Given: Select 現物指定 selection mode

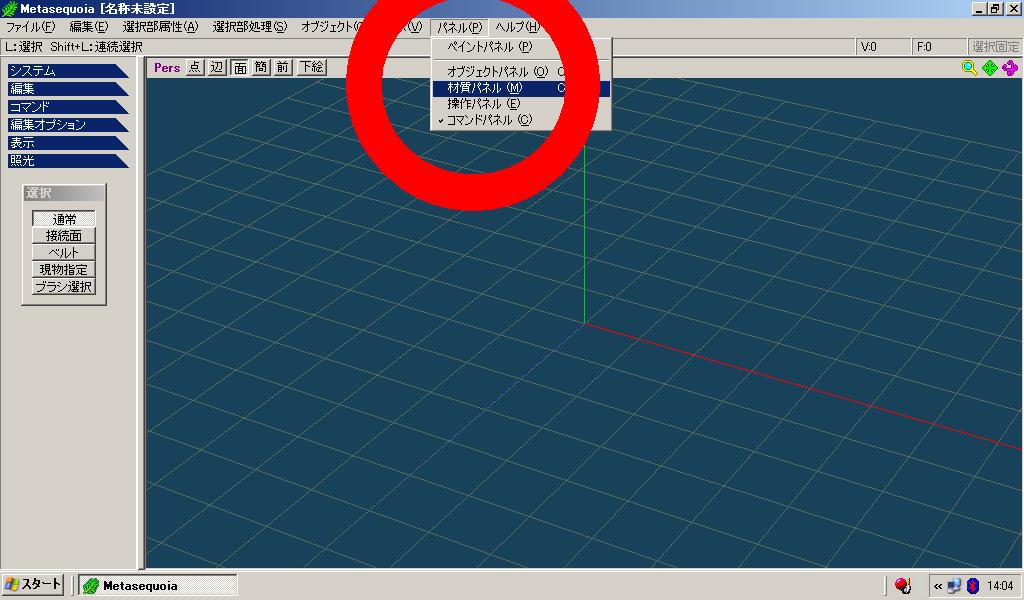Looking at the screenshot, I should pyautogui.click(x=64, y=270).
